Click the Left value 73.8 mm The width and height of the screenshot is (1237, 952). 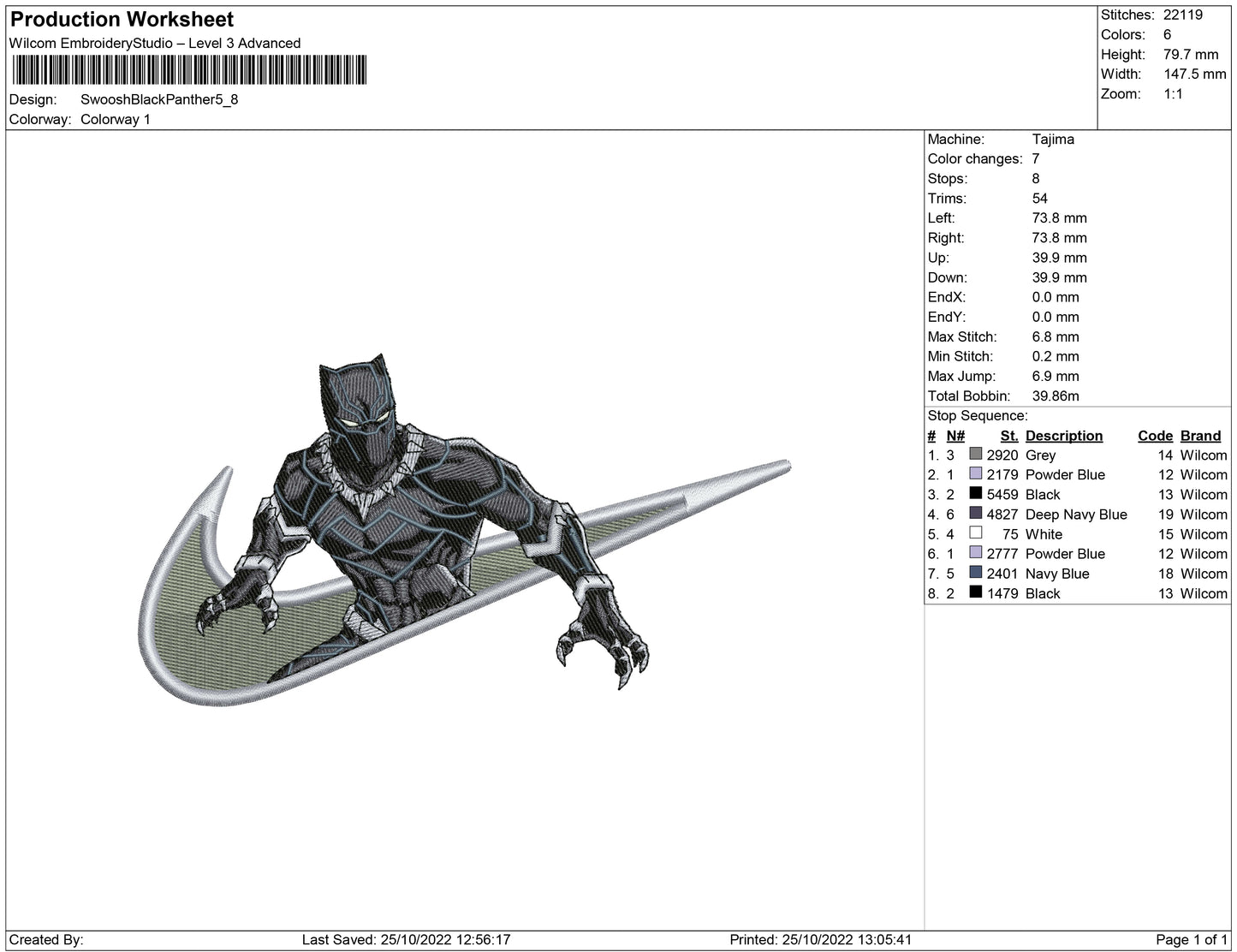(1060, 217)
